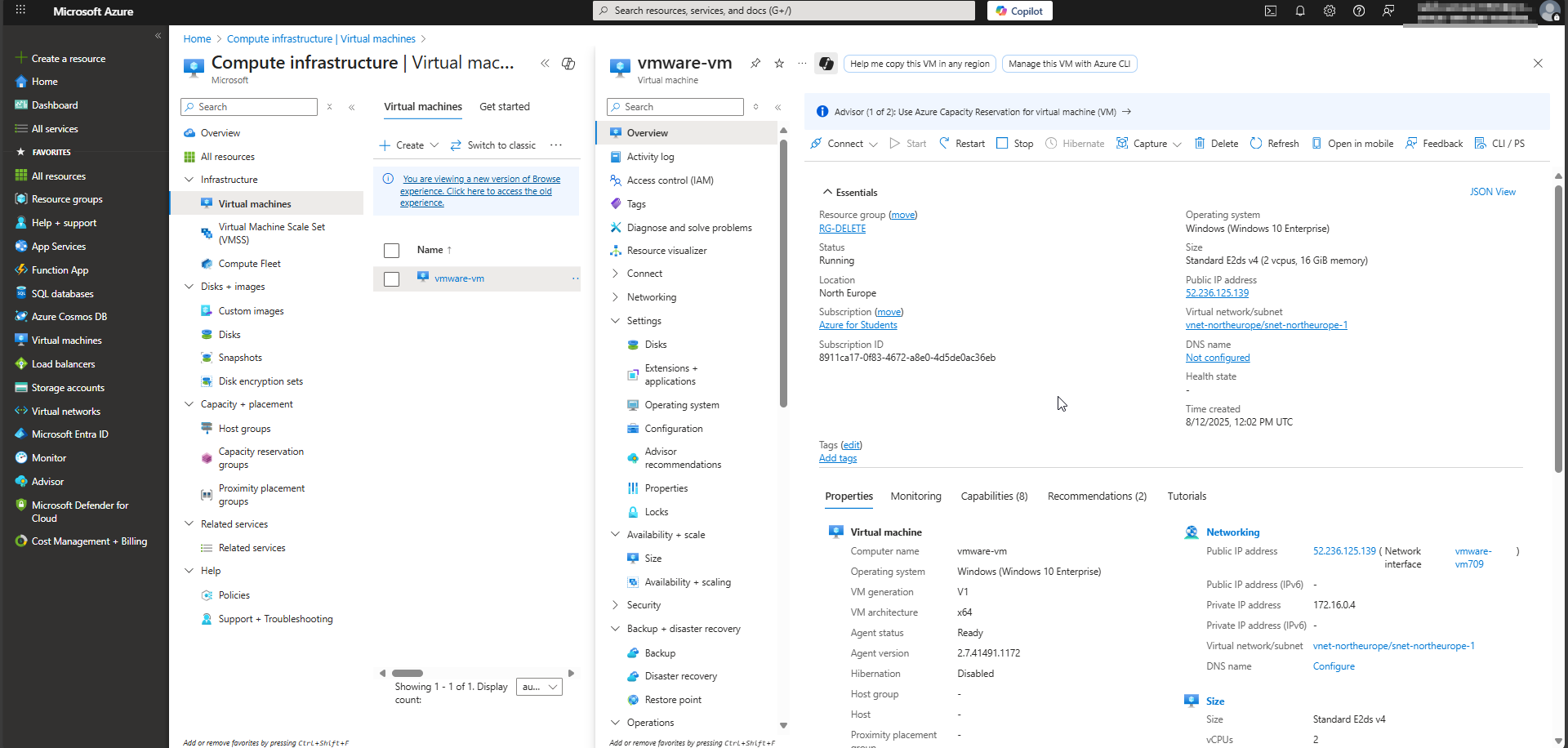The image size is (1568, 748).
Task: Open the Tutorials tab
Action: point(1187,496)
